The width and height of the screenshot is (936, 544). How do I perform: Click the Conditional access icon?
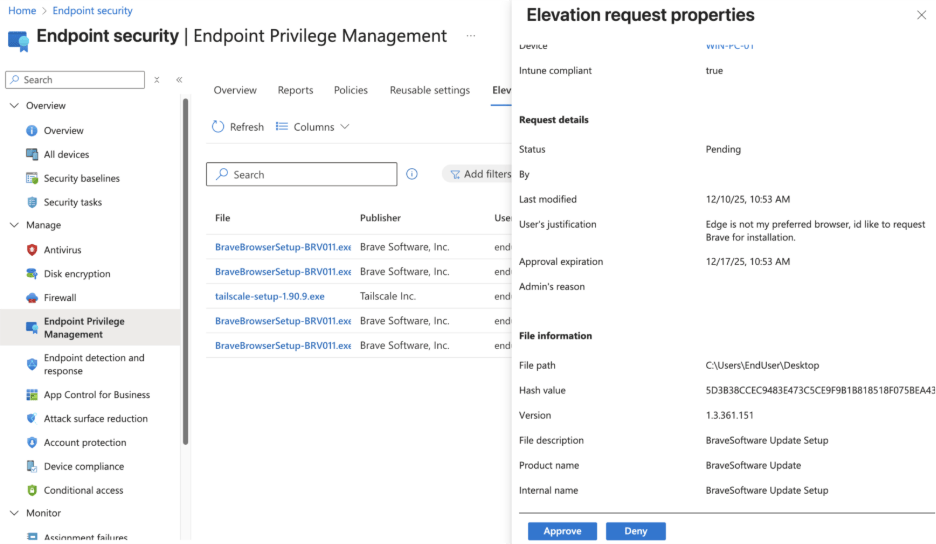click(x=32, y=491)
